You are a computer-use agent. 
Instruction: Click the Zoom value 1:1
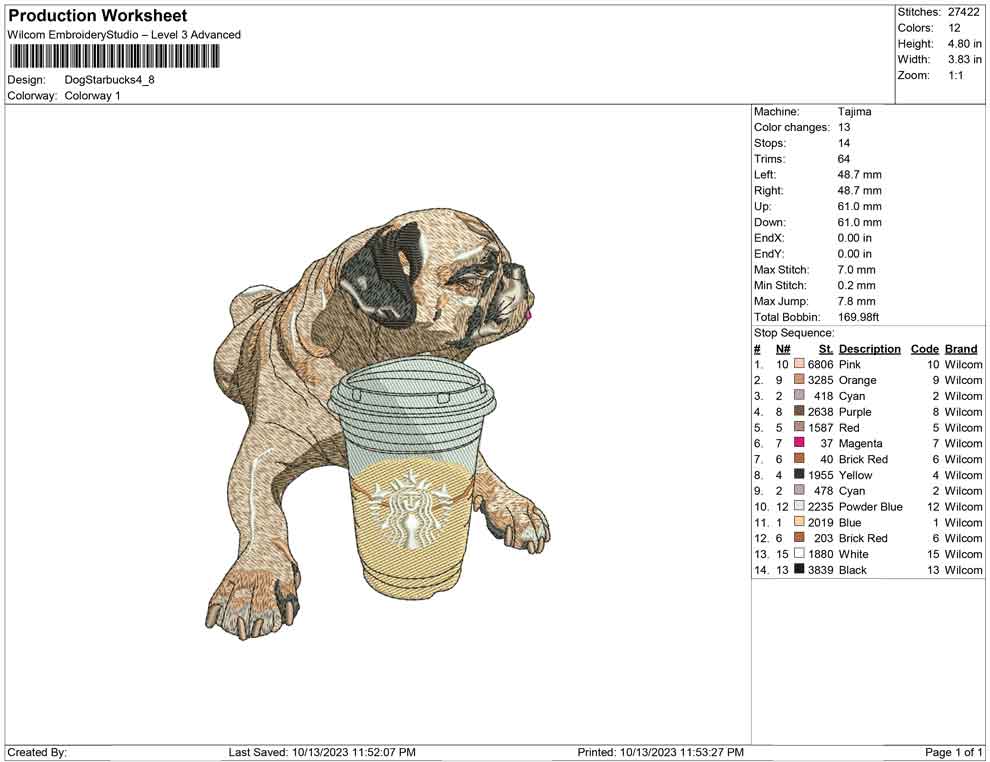click(955, 75)
